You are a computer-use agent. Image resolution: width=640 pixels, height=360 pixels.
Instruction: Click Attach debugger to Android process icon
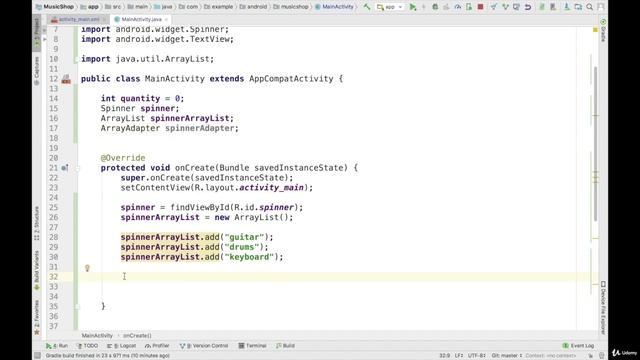(469, 7)
